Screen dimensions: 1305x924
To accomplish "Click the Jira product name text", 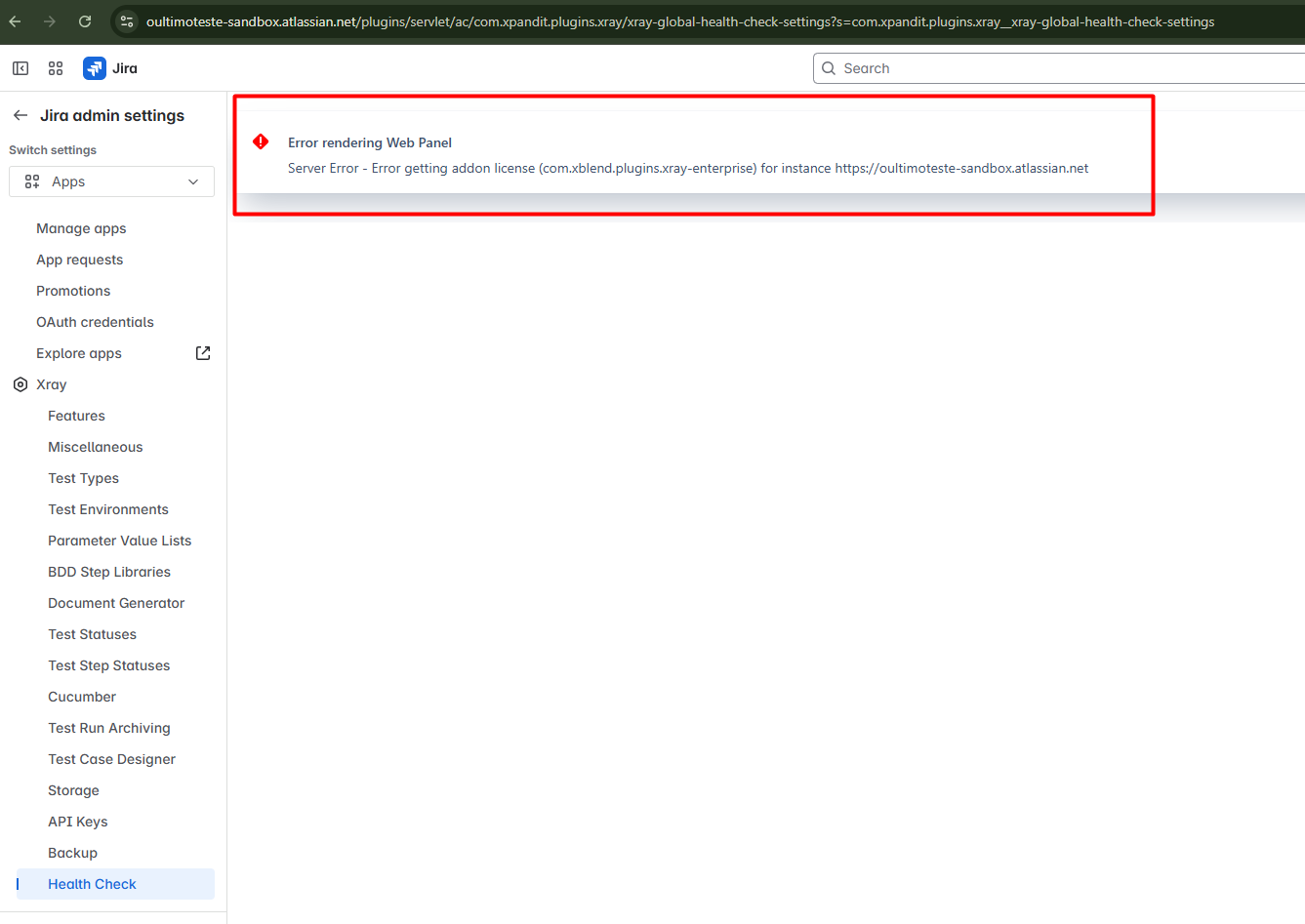I will [125, 68].
